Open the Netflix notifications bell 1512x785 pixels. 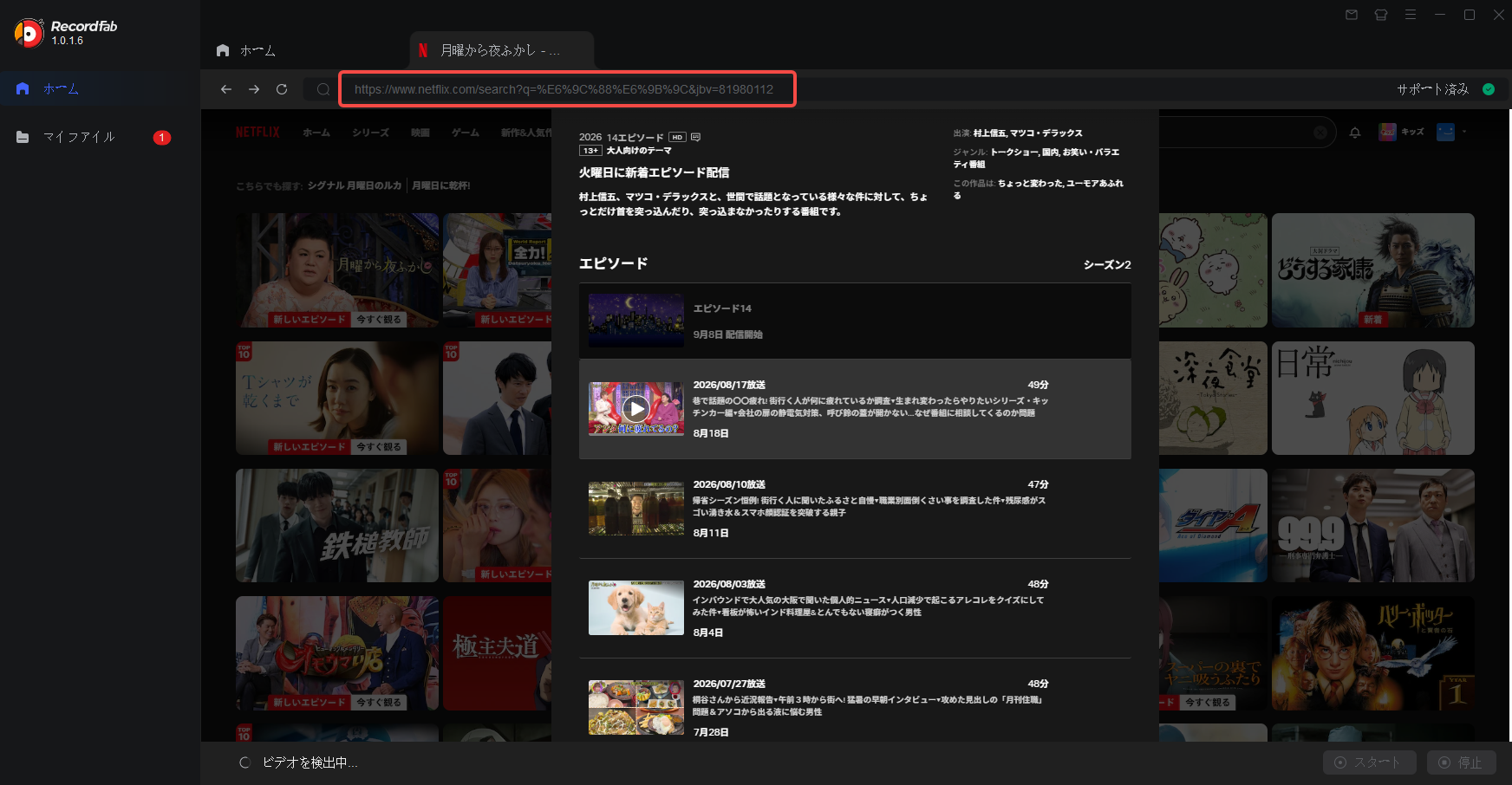(1355, 133)
